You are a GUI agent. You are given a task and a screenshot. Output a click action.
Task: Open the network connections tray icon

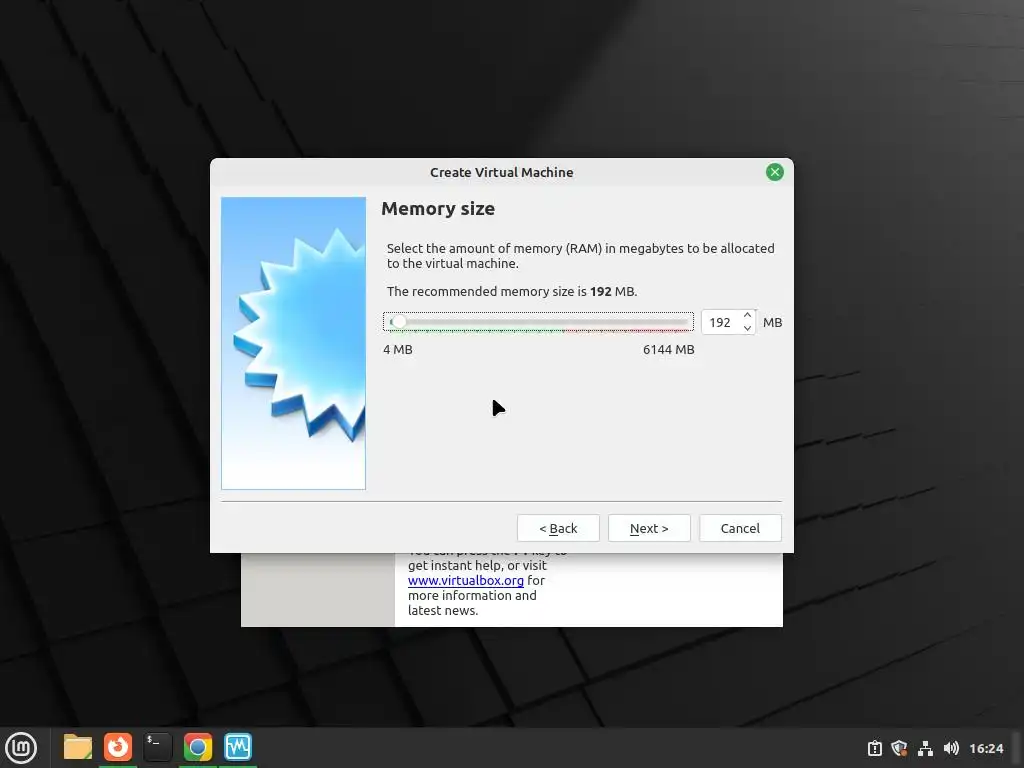[925, 748]
